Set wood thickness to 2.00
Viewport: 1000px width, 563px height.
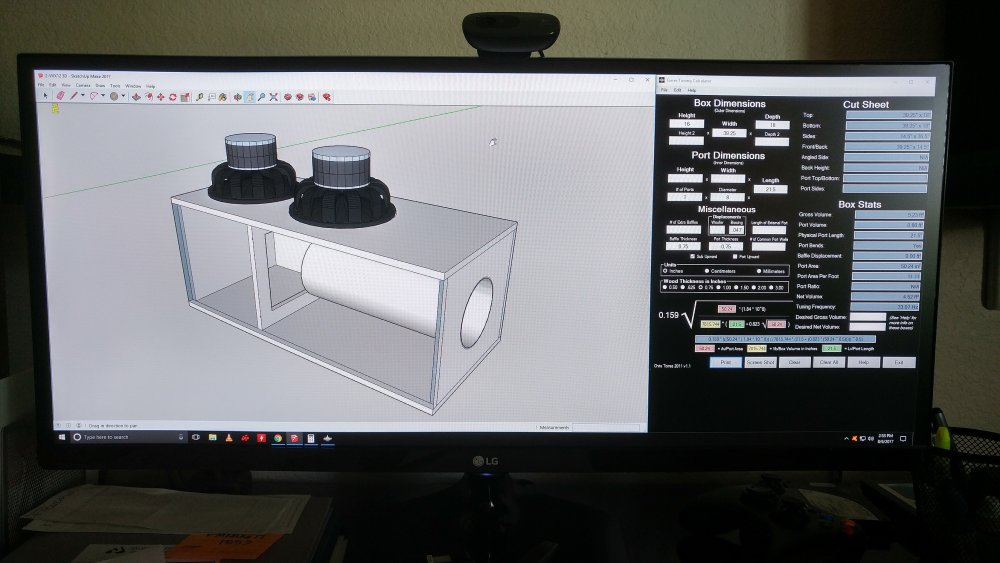[x=753, y=287]
